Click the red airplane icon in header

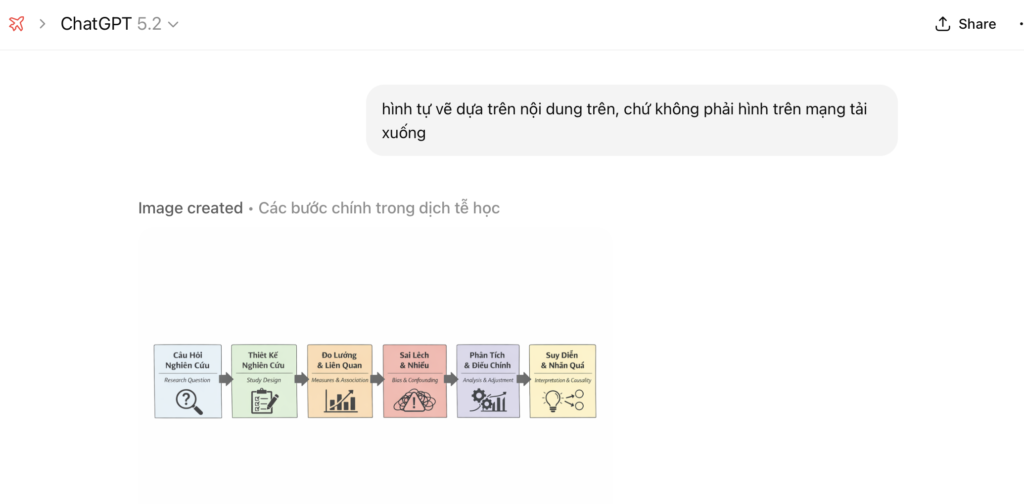coord(16,24)
